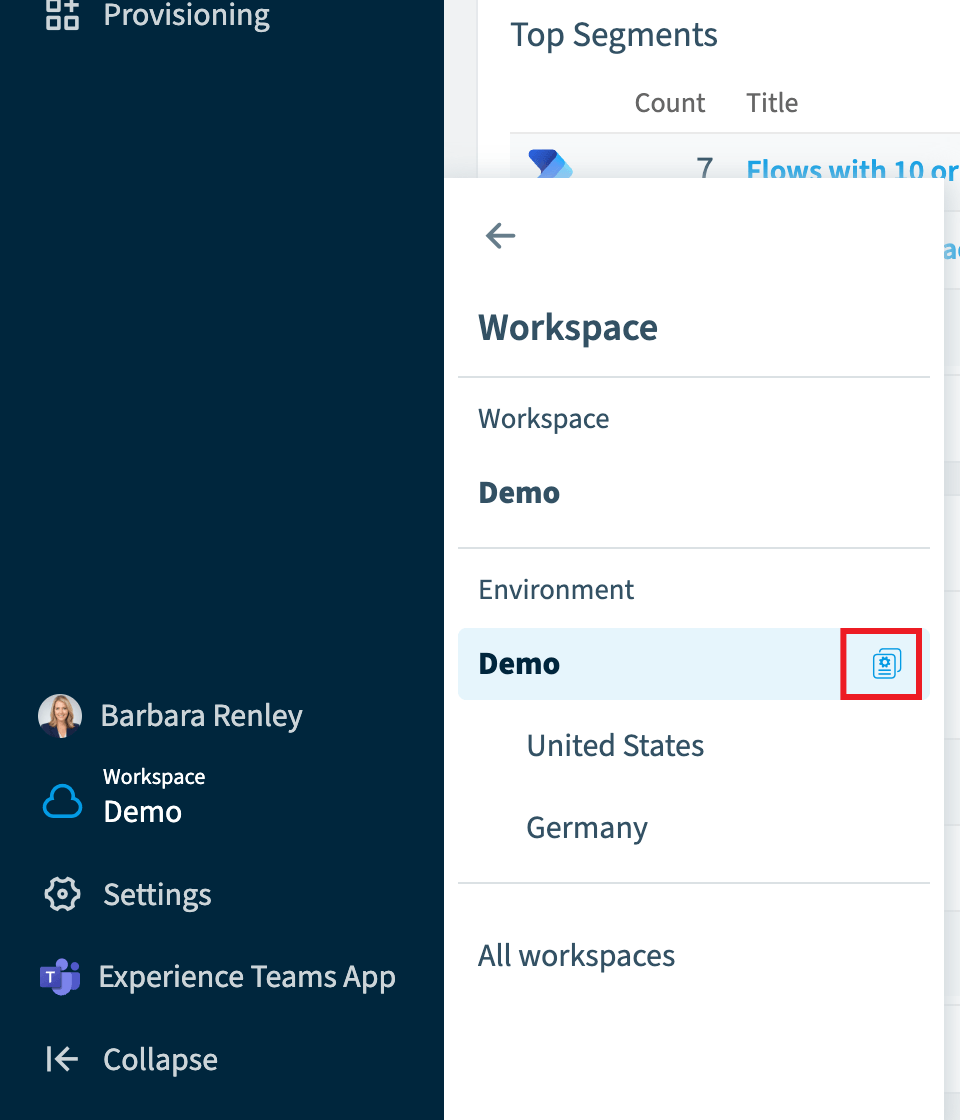Open Experience Teams App link
The height and width of the screenshot is (1120, 960).
[x=247, y=977]
